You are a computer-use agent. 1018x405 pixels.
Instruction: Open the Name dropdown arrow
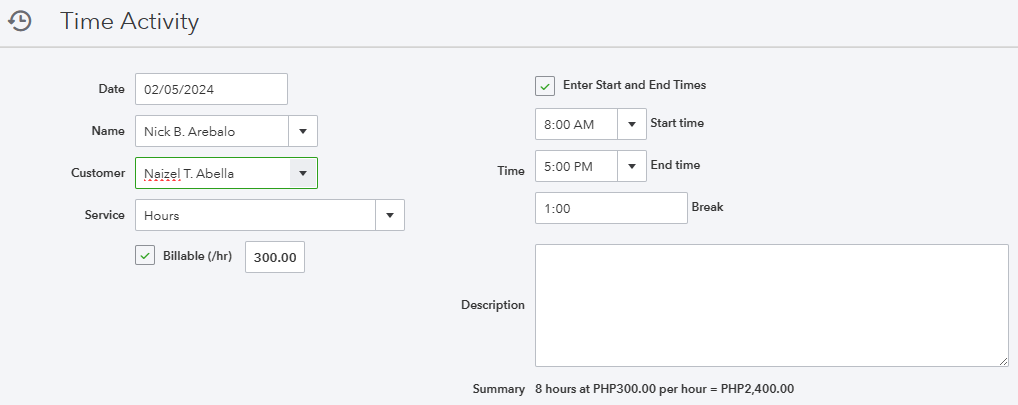point(303,131)
